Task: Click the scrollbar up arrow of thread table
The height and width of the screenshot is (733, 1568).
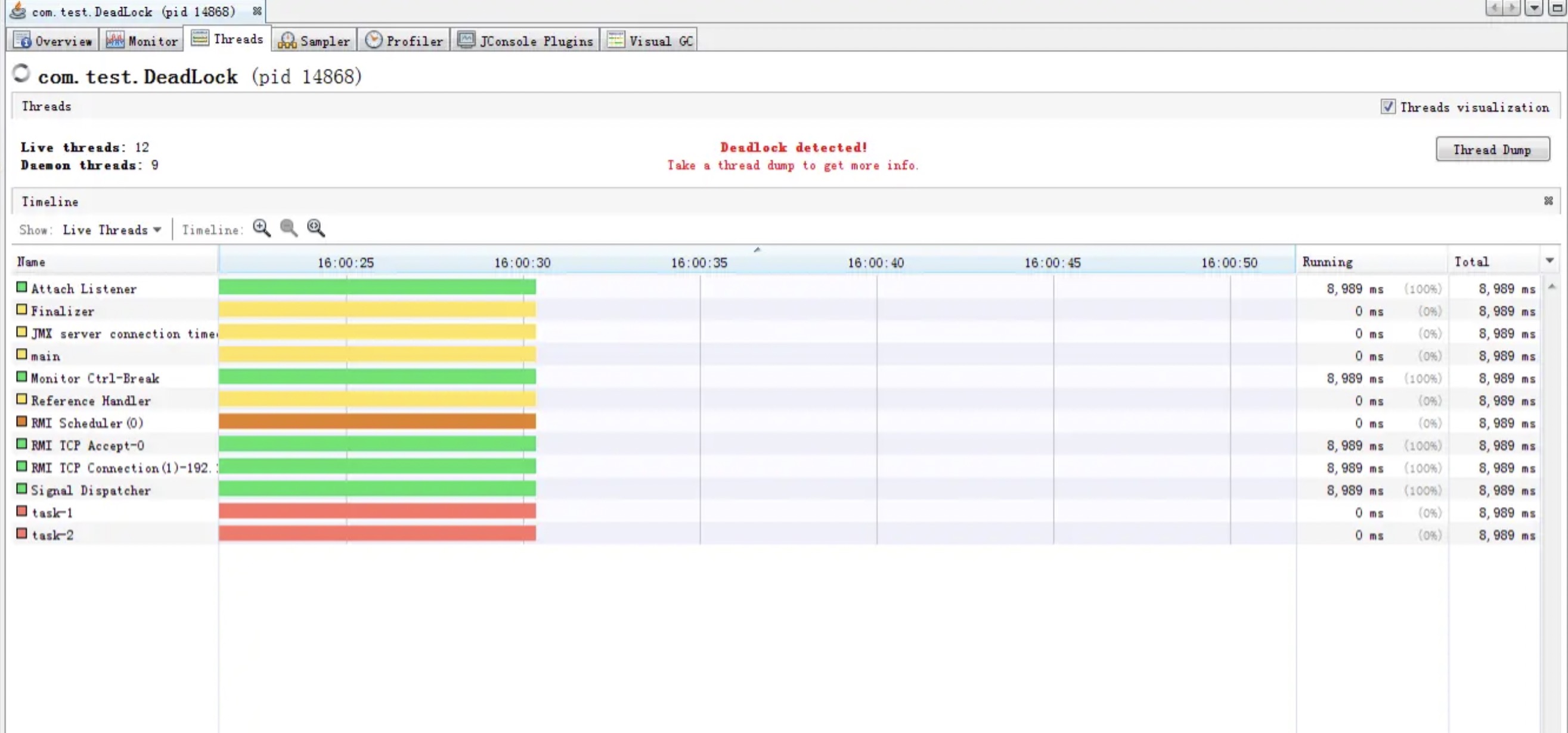Action: point(1551,286)
